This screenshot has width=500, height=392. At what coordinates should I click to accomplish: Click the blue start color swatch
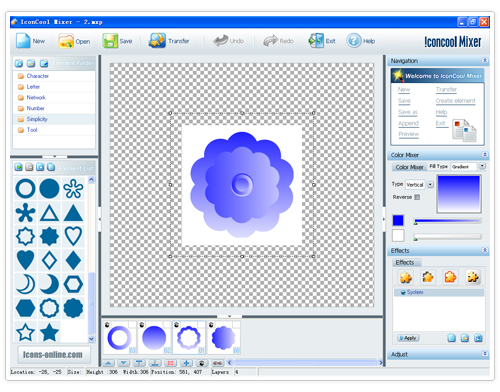pos(398,220)
